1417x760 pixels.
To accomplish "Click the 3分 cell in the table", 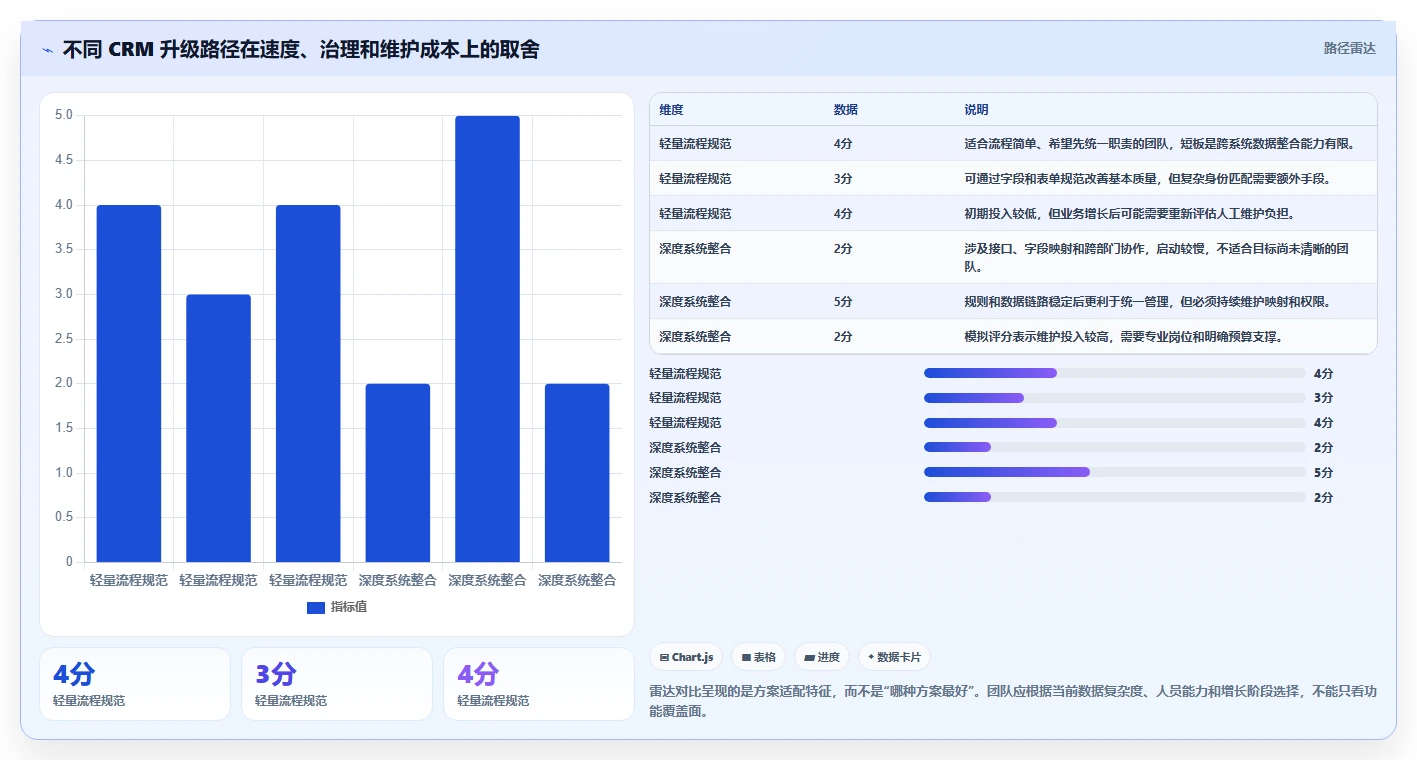I will [842, 179].
